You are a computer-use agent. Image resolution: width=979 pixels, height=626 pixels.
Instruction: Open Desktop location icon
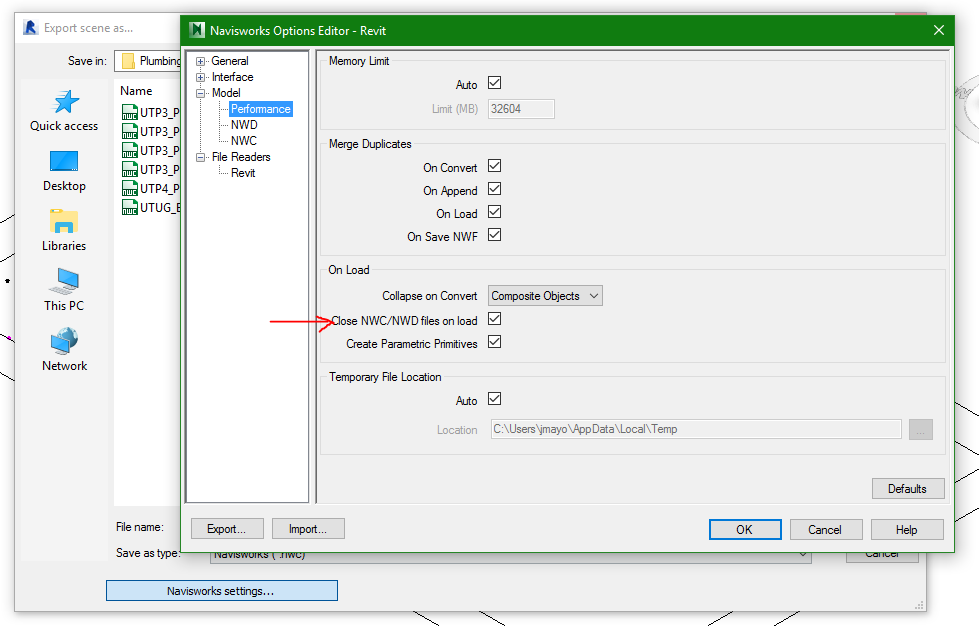point(64,162)
